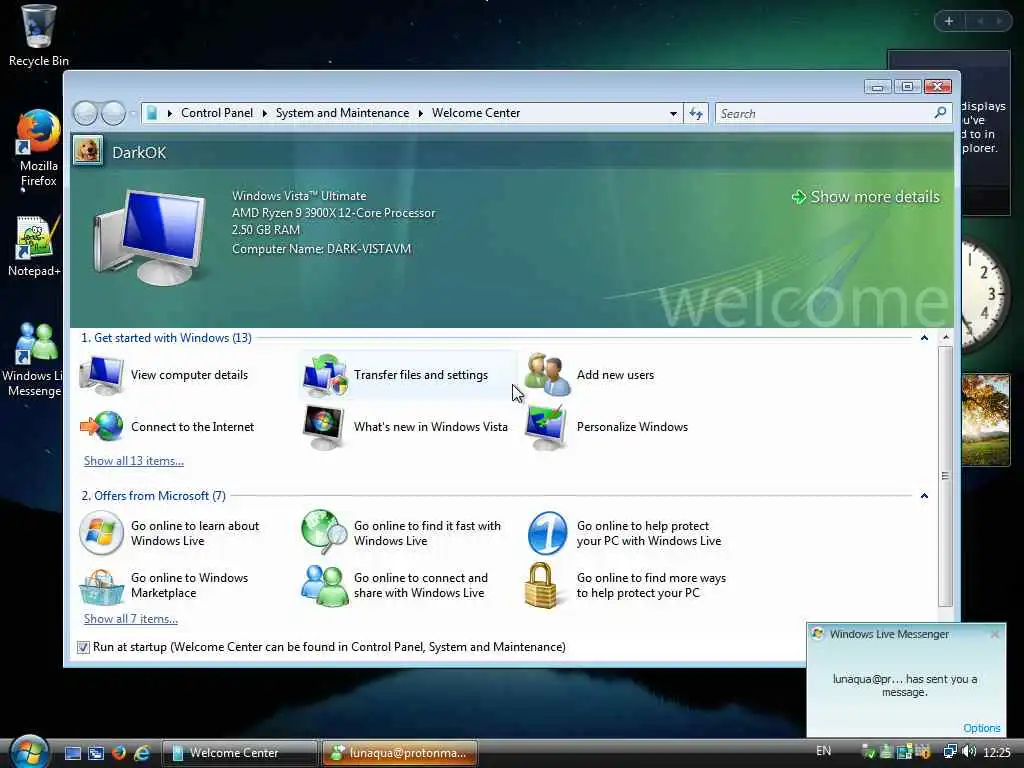Click the Computer Name: DARK-VISTAVM text

click(321, 249)
